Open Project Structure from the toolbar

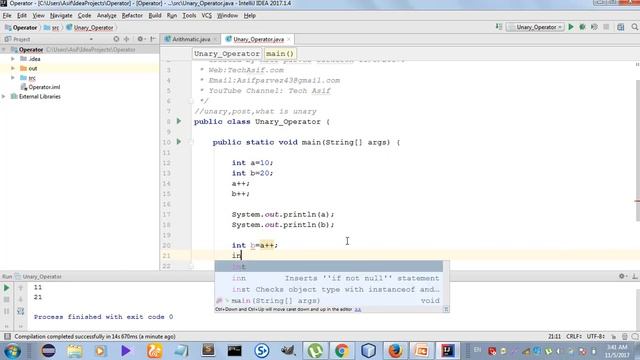pos(621,27)
